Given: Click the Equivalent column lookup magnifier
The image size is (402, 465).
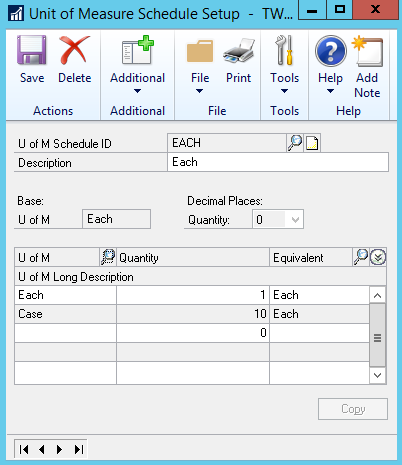Looking at the screenshot, I should [x=361, y=257].
